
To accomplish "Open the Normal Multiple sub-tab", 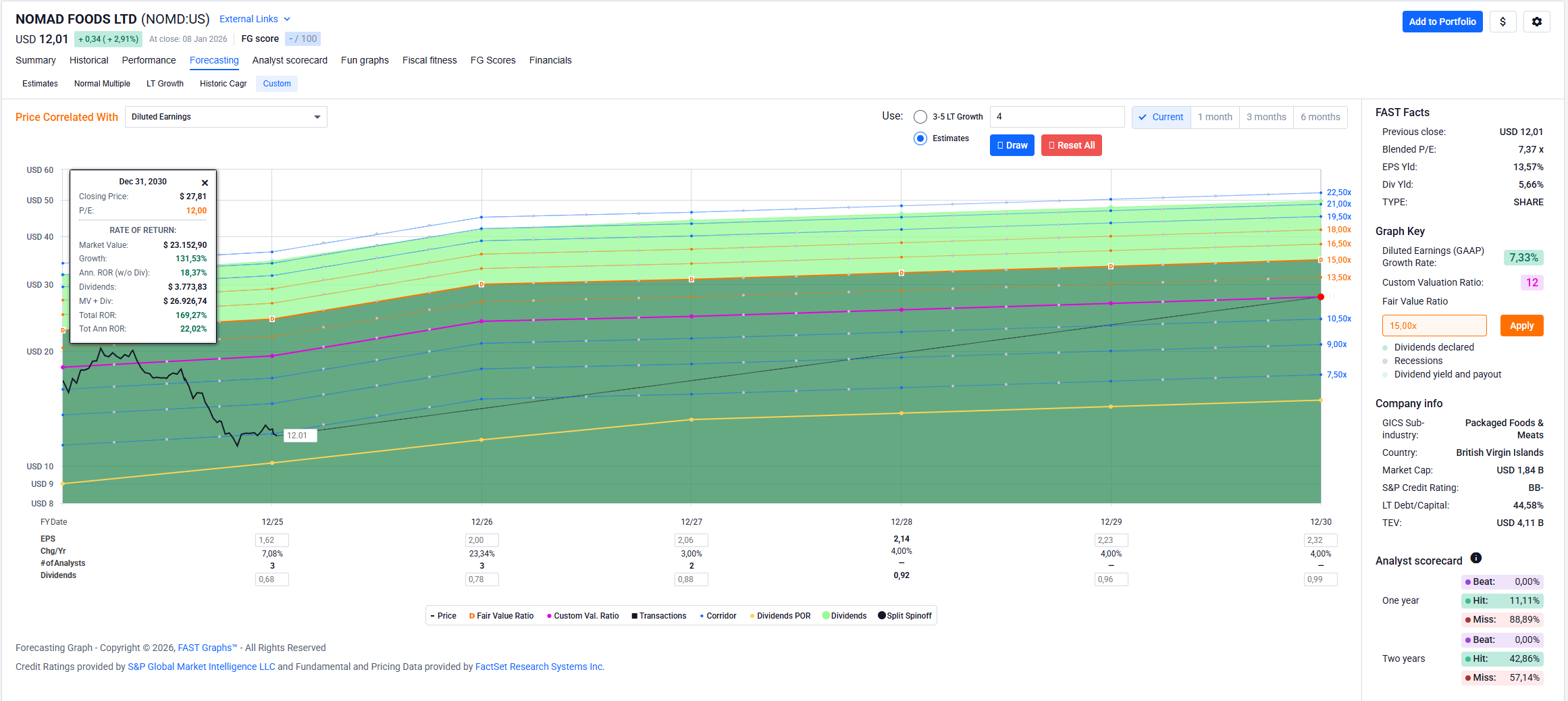I will pos(102,84).
